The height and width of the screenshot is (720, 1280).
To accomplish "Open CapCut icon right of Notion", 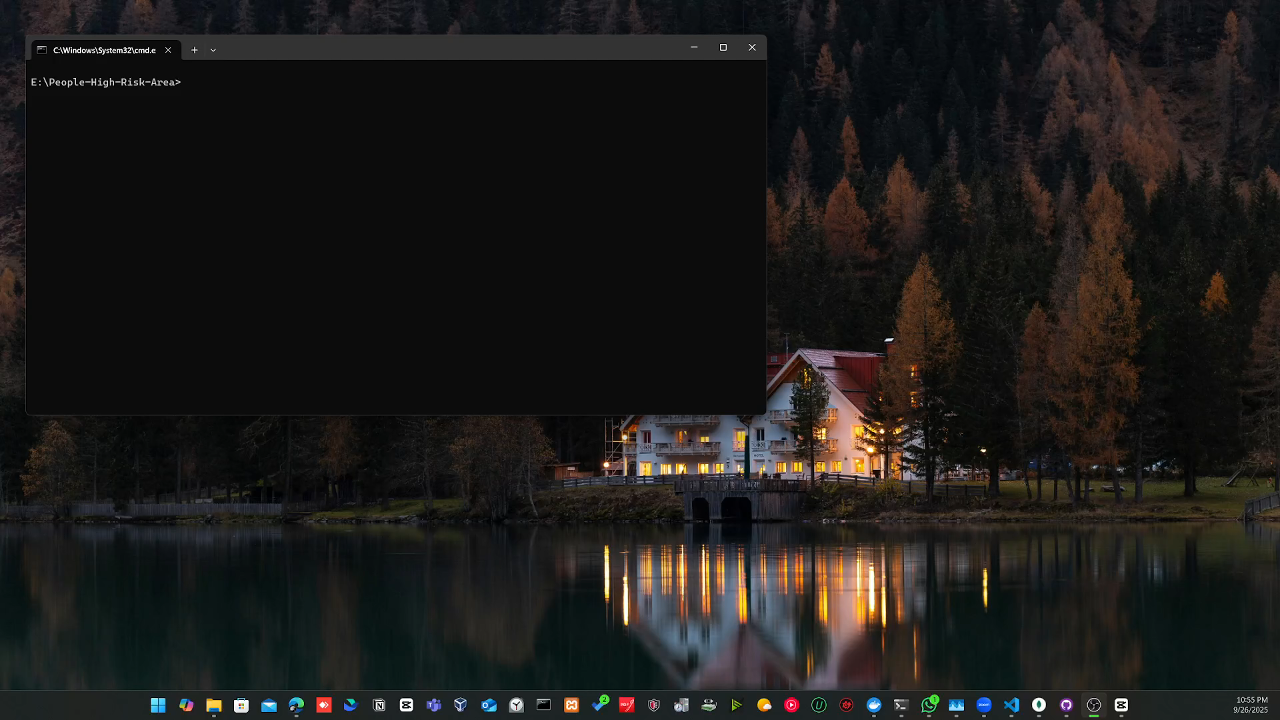I will click(406, 705).
